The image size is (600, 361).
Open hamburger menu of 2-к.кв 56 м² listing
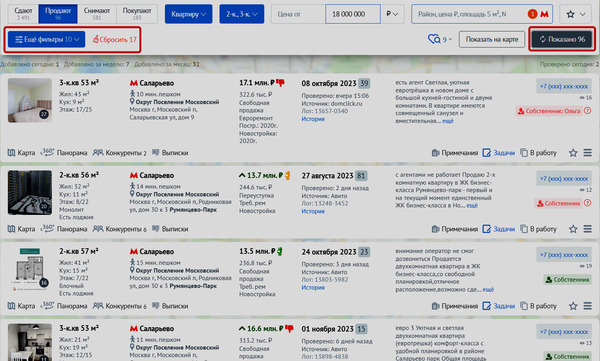(x=588, y=229)
